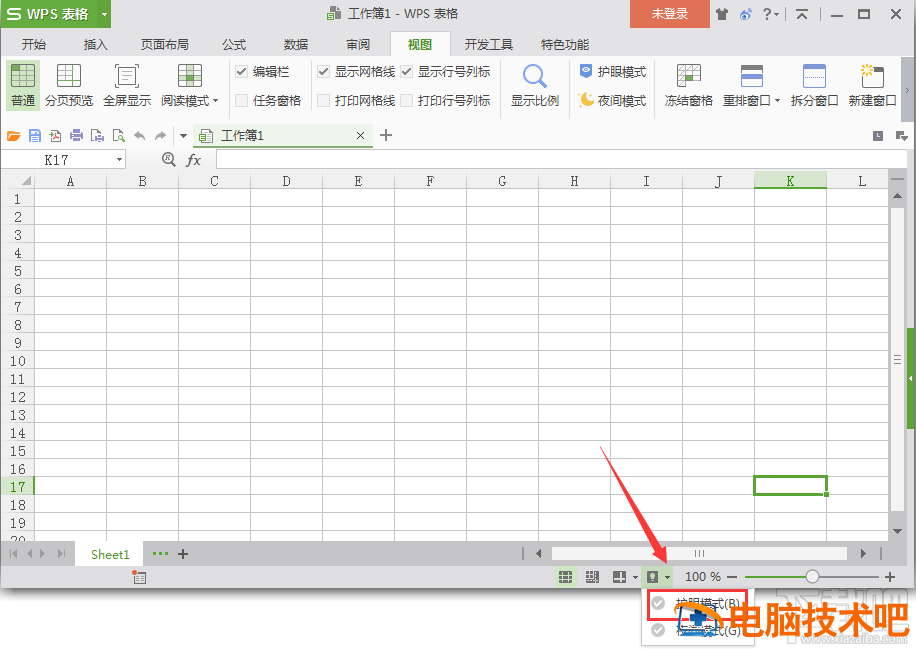Image resolution: width=916 pixels, height=649 pixels.
Task: Switch to normal view in status bar
Action: [565, 577]
